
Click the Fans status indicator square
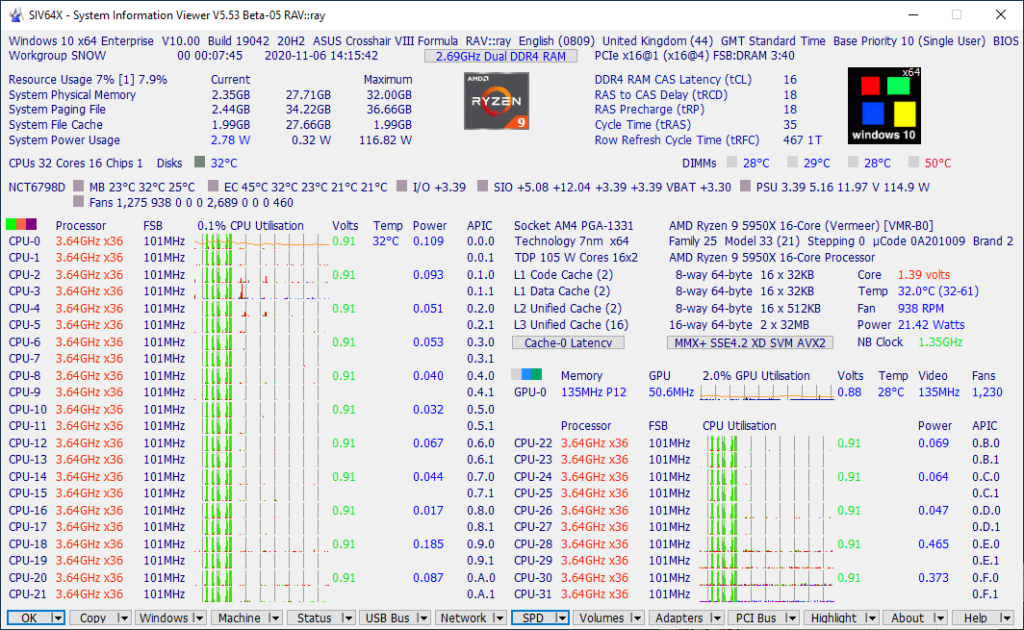pyautogui.click(x=79, y=202)
